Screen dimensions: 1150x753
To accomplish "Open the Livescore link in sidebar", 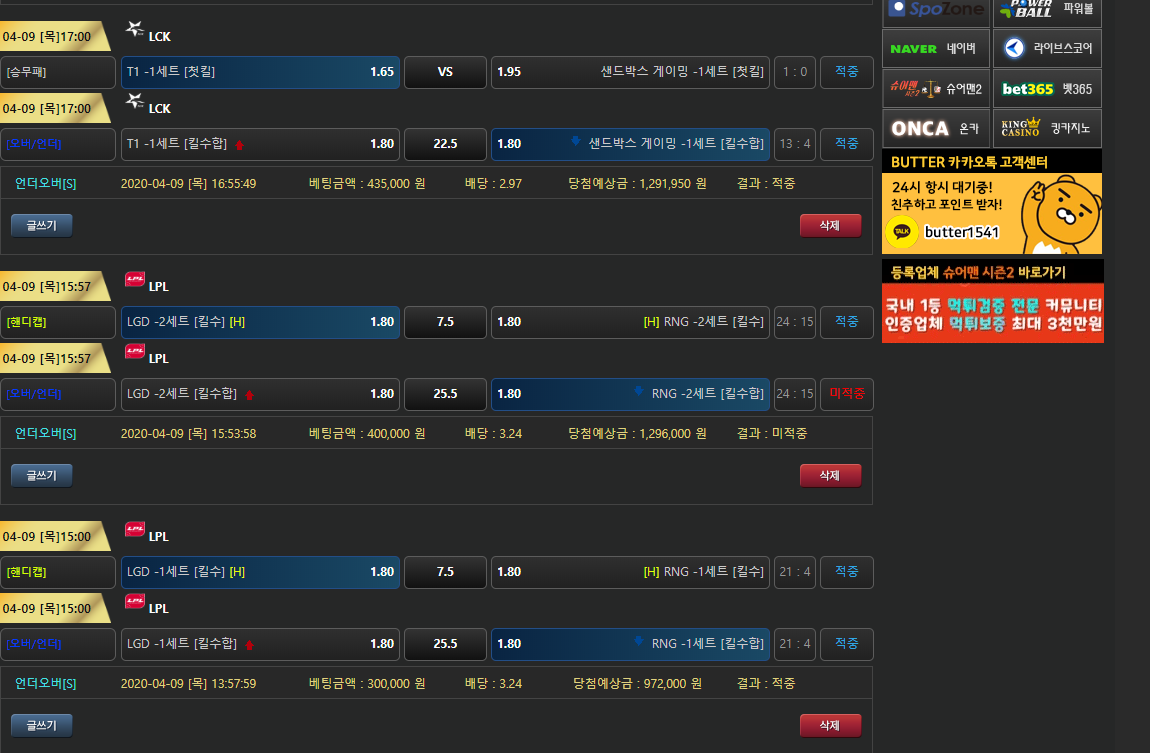I will point(1047,48).
